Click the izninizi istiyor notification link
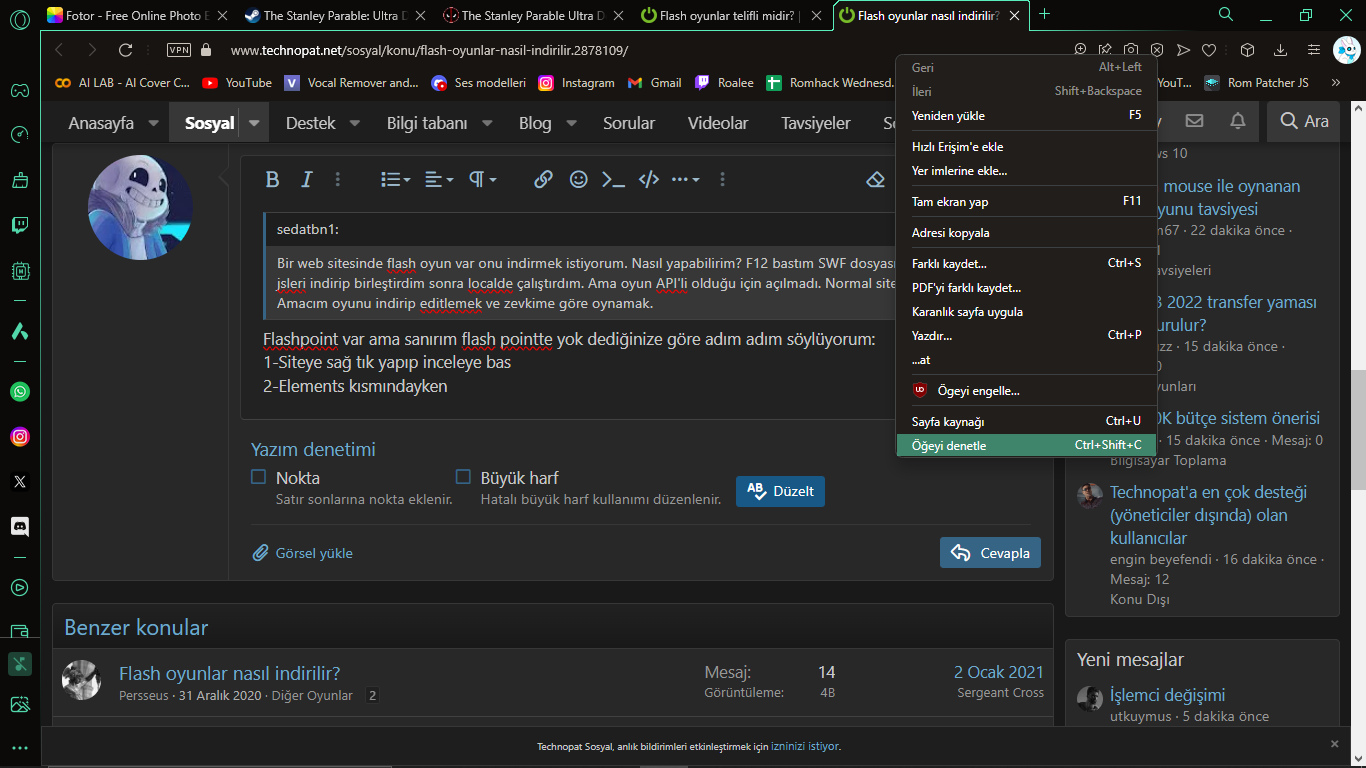 coord(805,746)
